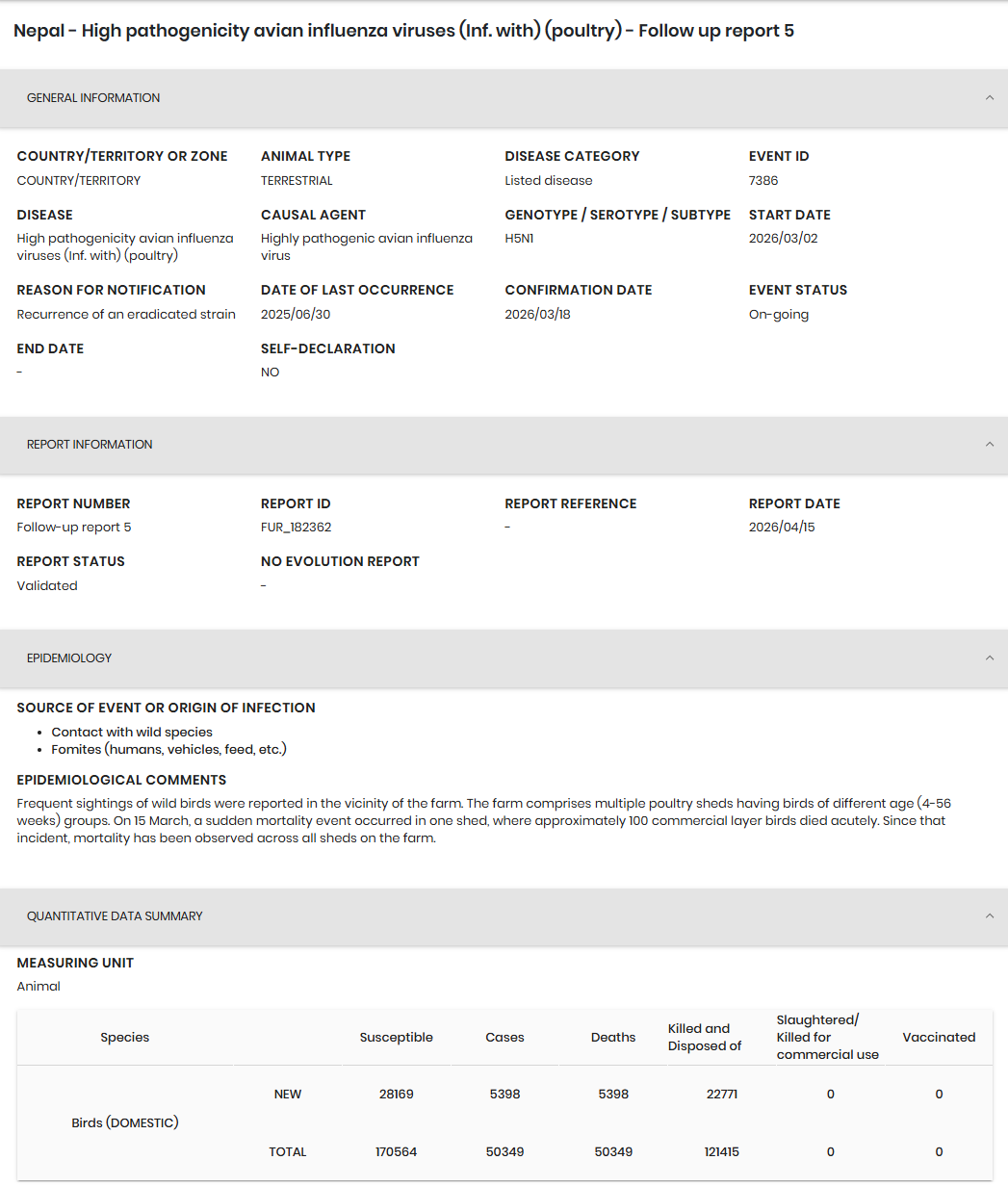Click the TOTAL row label in table
1008x1186 pixels.
coord(288,1151)
